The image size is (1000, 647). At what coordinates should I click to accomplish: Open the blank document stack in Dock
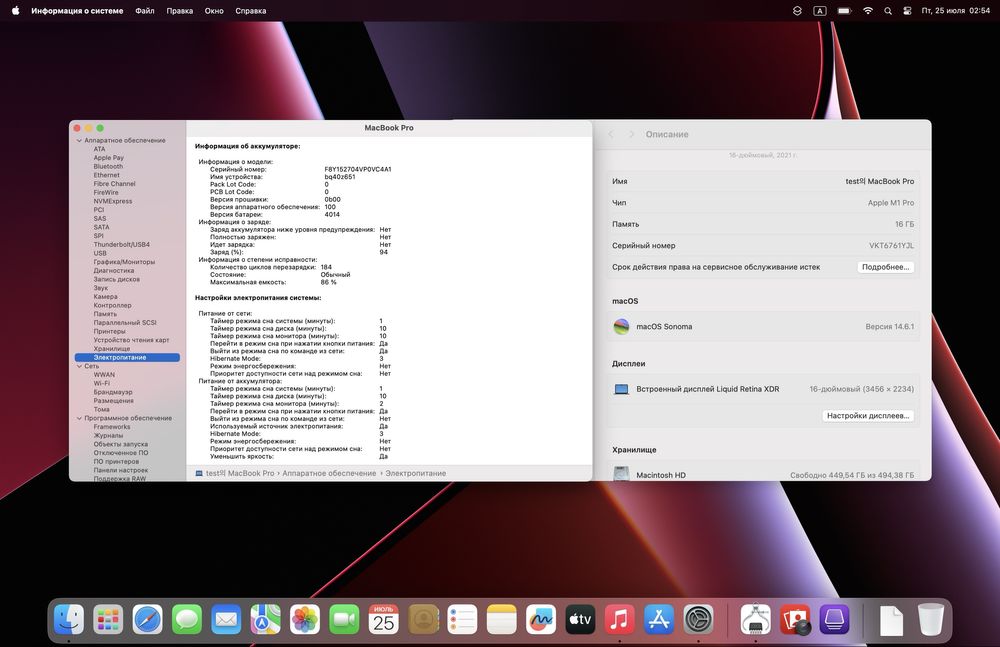click(891, 620)
